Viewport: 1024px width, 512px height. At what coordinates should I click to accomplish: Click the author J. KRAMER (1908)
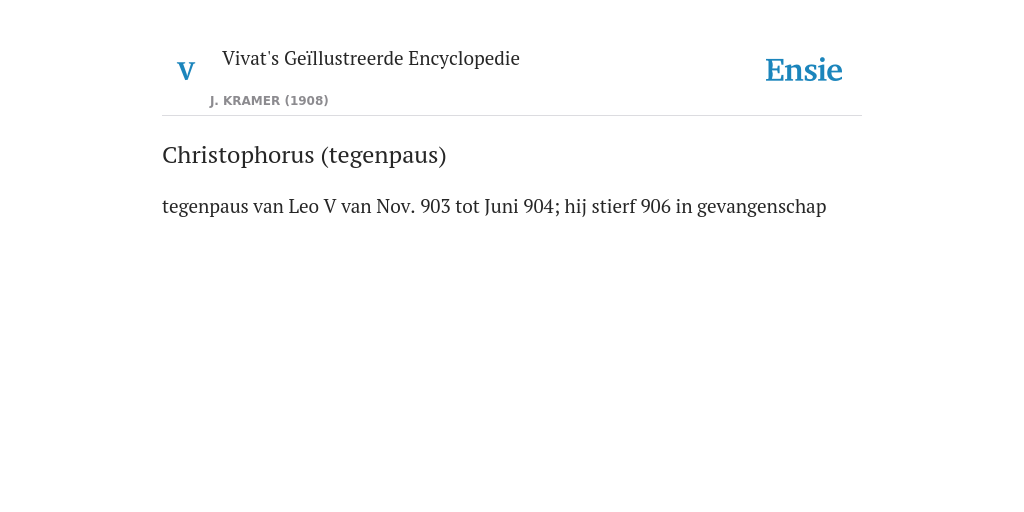pos(269,101)
